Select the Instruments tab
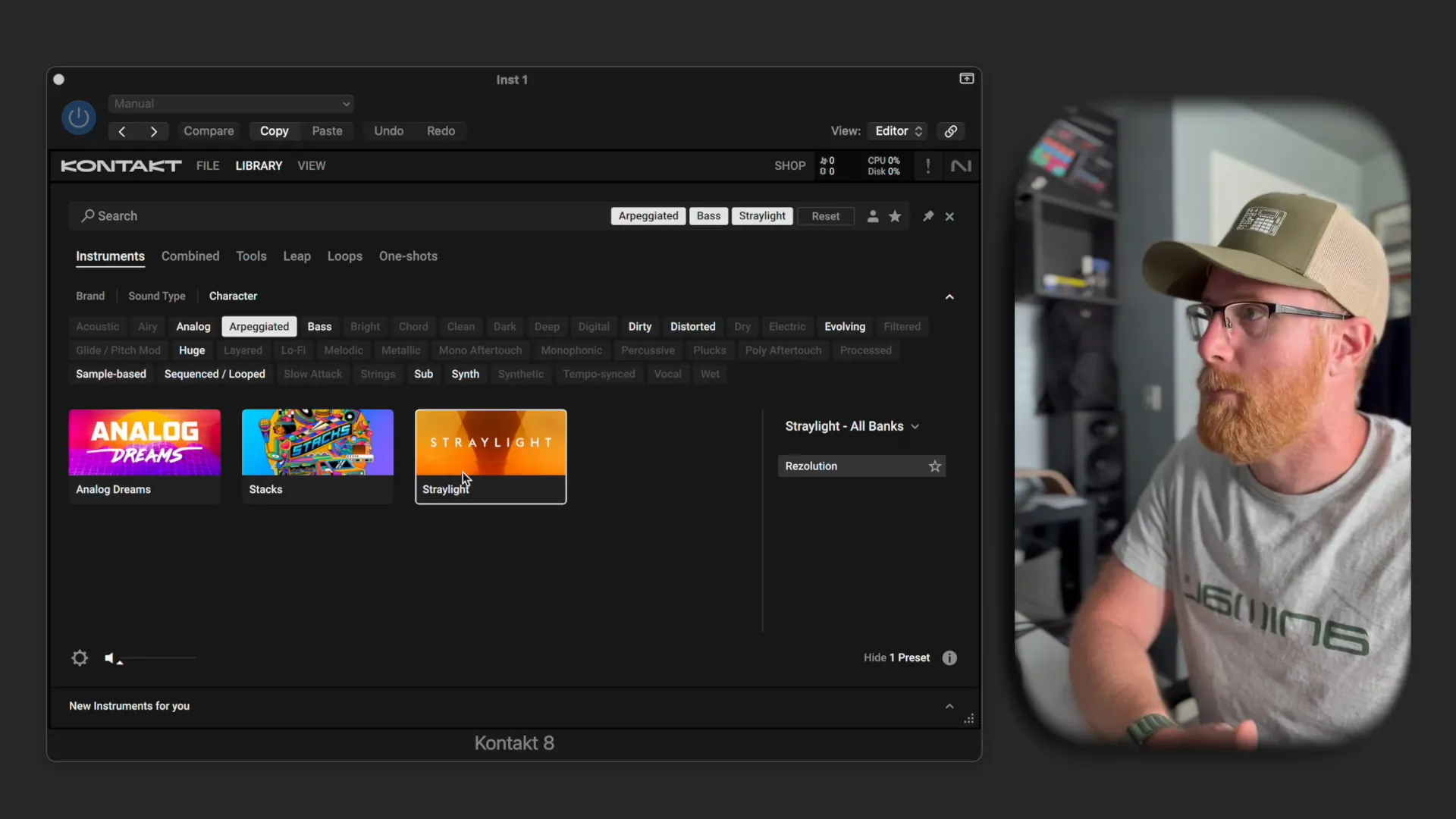The height and width of the screenshot is (819, 1456). coord(110,256)
